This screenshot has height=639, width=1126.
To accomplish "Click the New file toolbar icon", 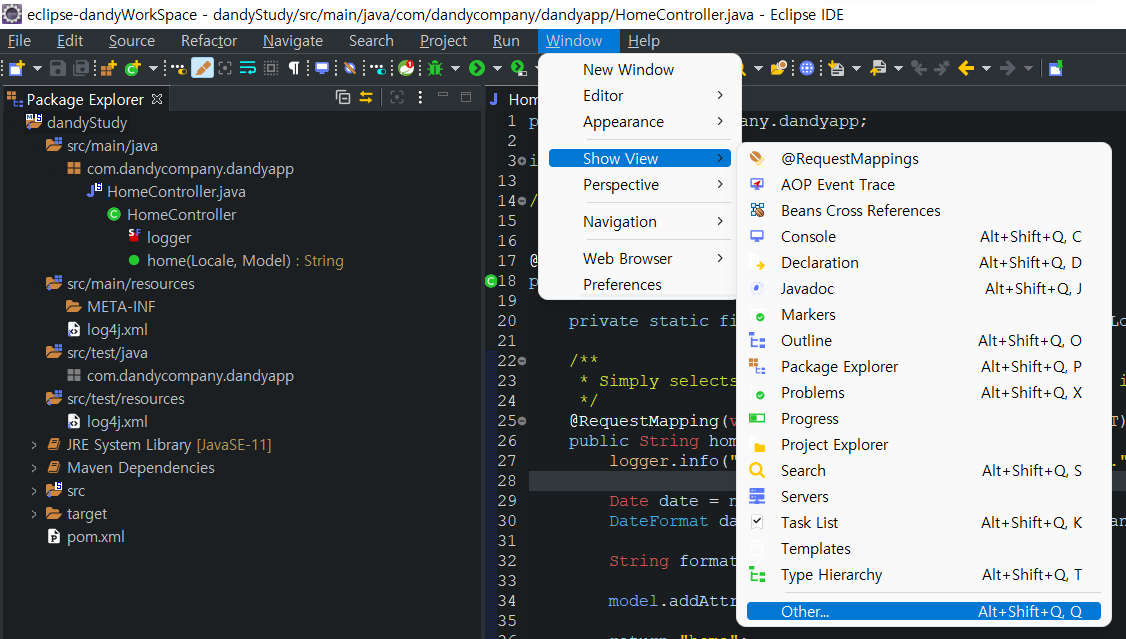I will (x=17, y=68).
